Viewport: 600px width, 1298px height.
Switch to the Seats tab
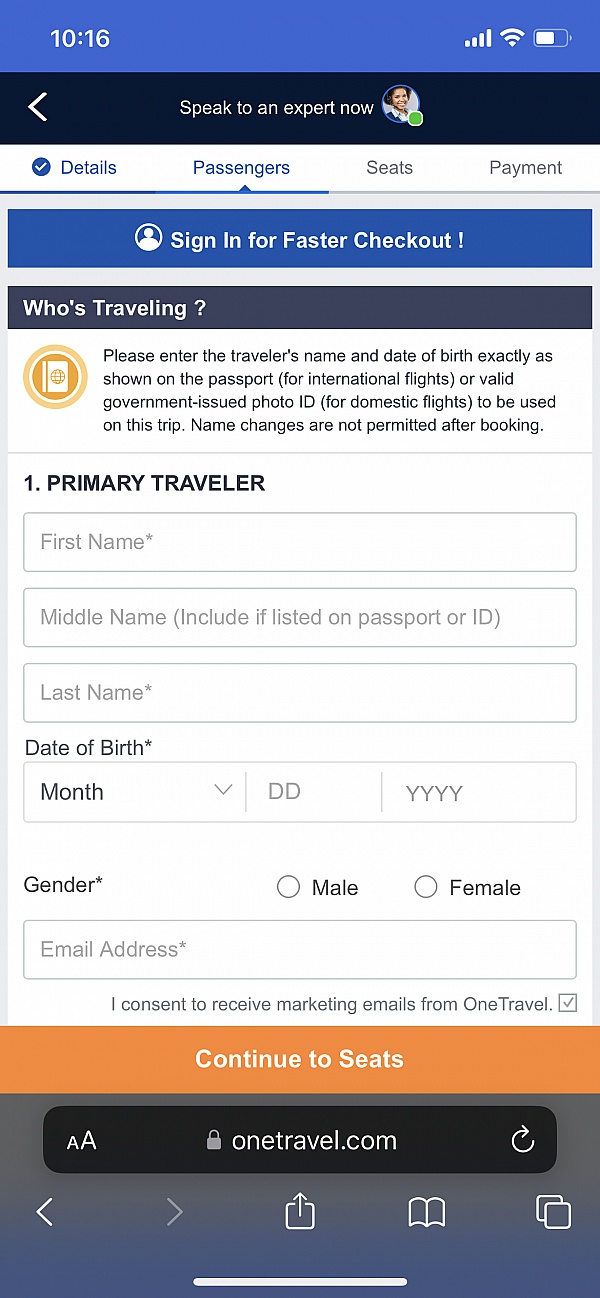pyautogui.click(x=389, y=168)
